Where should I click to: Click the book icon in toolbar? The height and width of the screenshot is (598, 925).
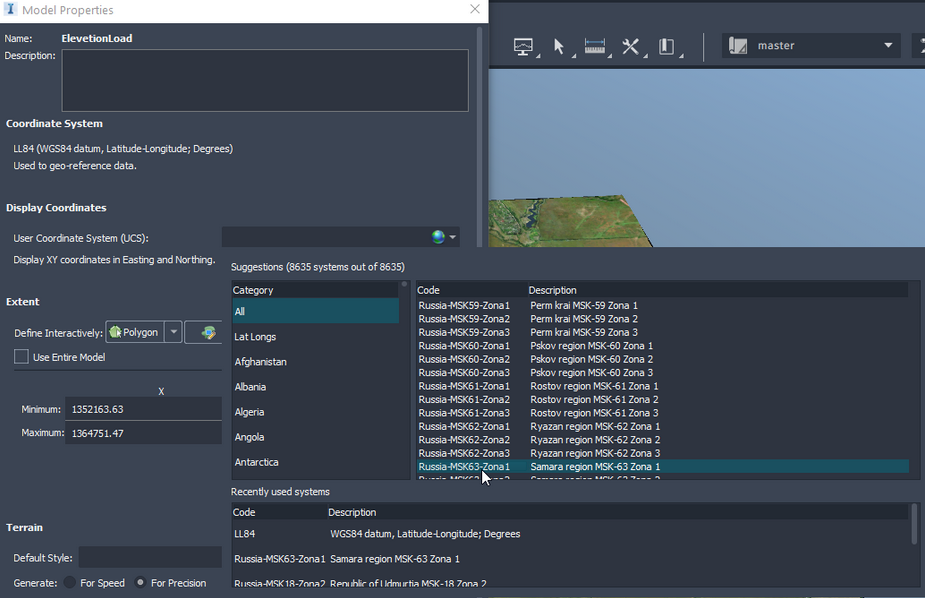point(667,46)
